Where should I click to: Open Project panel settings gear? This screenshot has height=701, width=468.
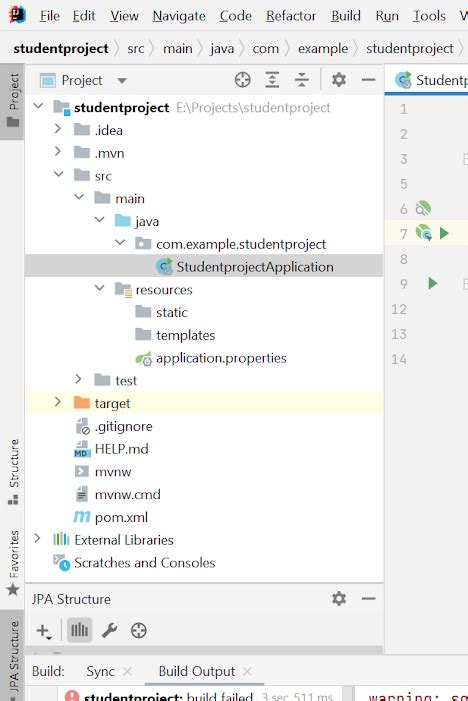[x=339, y=80]
